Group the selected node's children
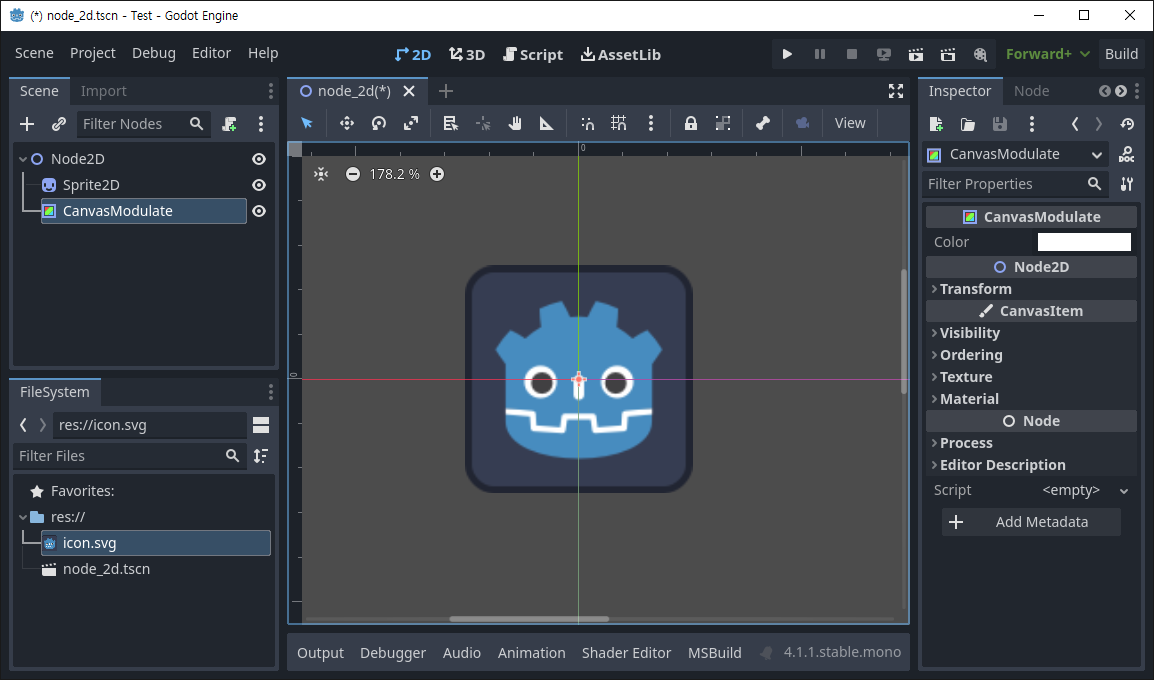Viewport: 1154px width, 680px height. 723,123
